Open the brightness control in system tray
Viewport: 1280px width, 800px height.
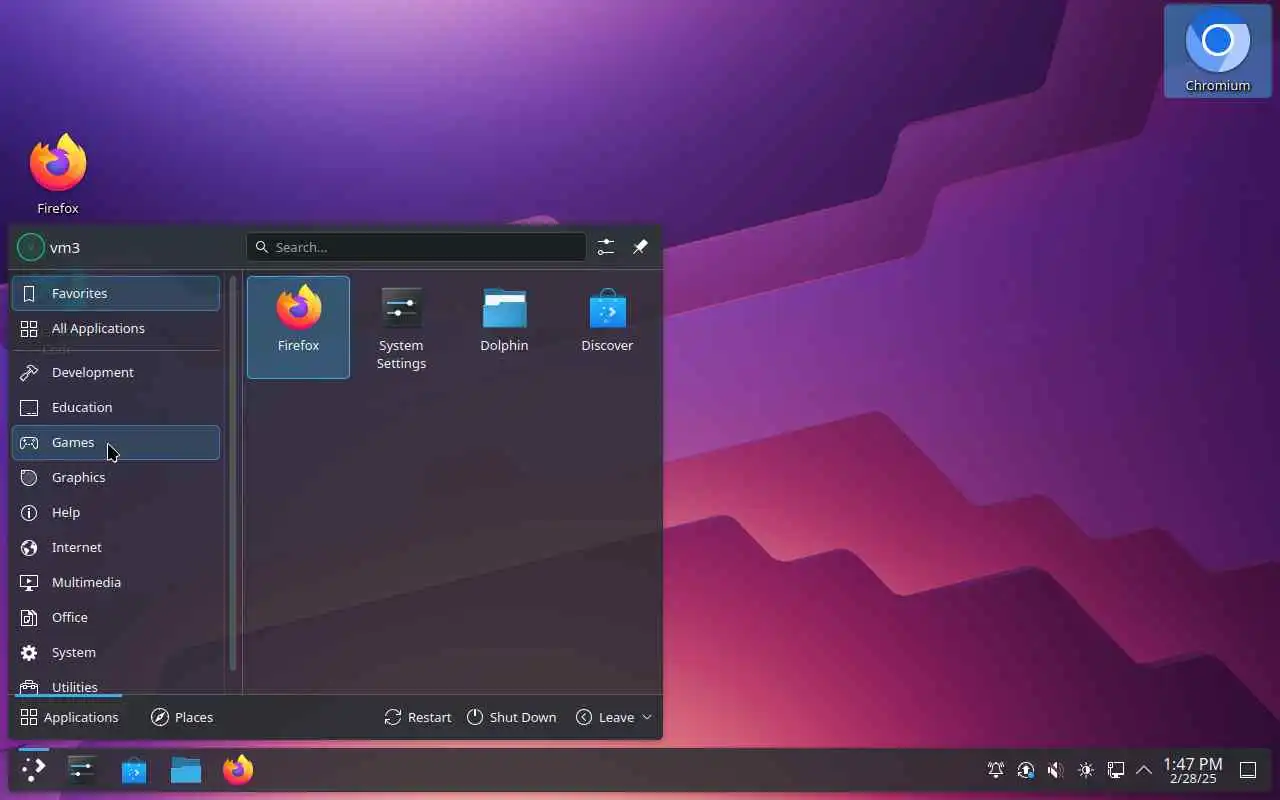point(1086,770)
